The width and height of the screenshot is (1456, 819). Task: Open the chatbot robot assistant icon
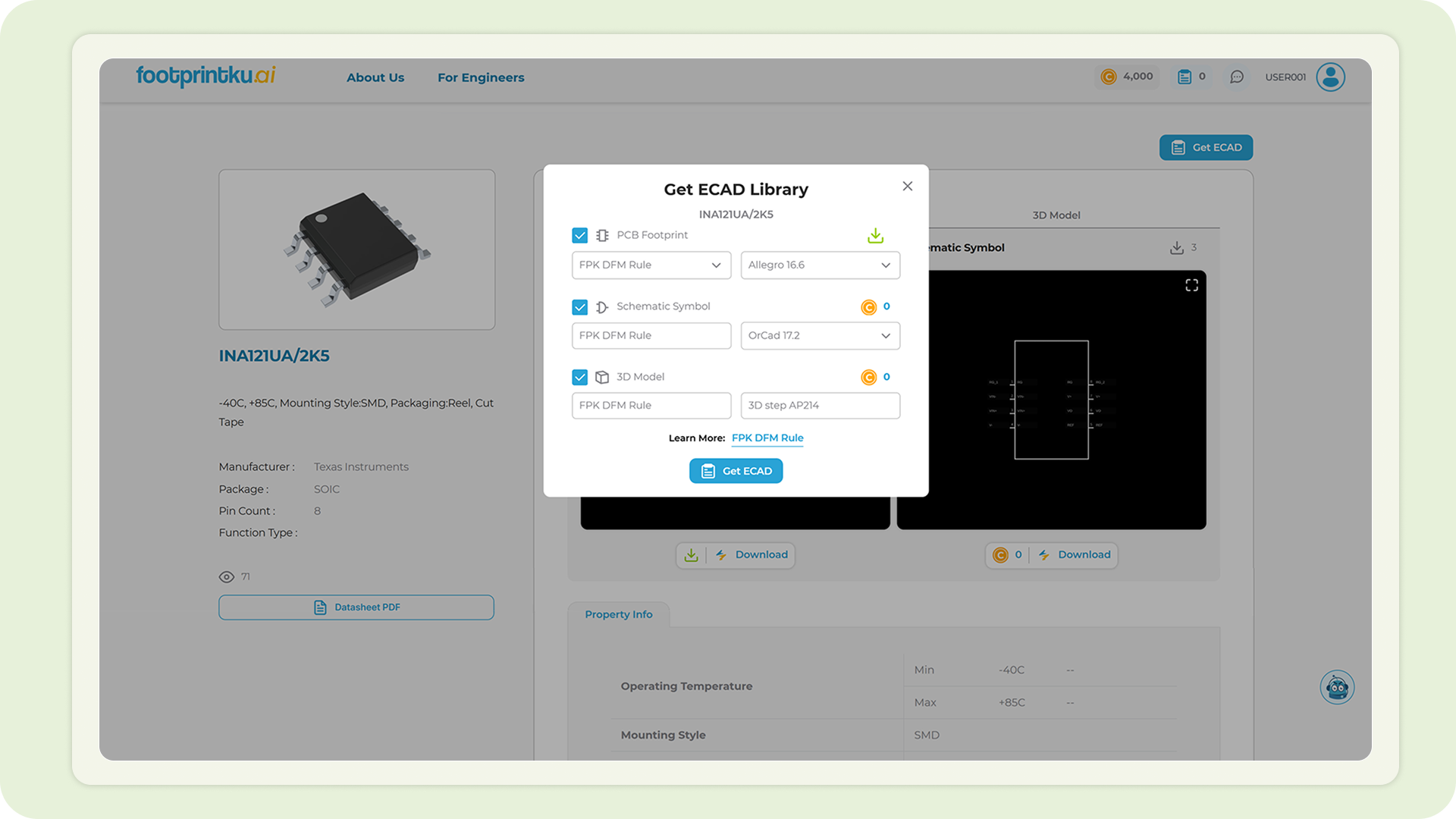tap(1337, 688)
